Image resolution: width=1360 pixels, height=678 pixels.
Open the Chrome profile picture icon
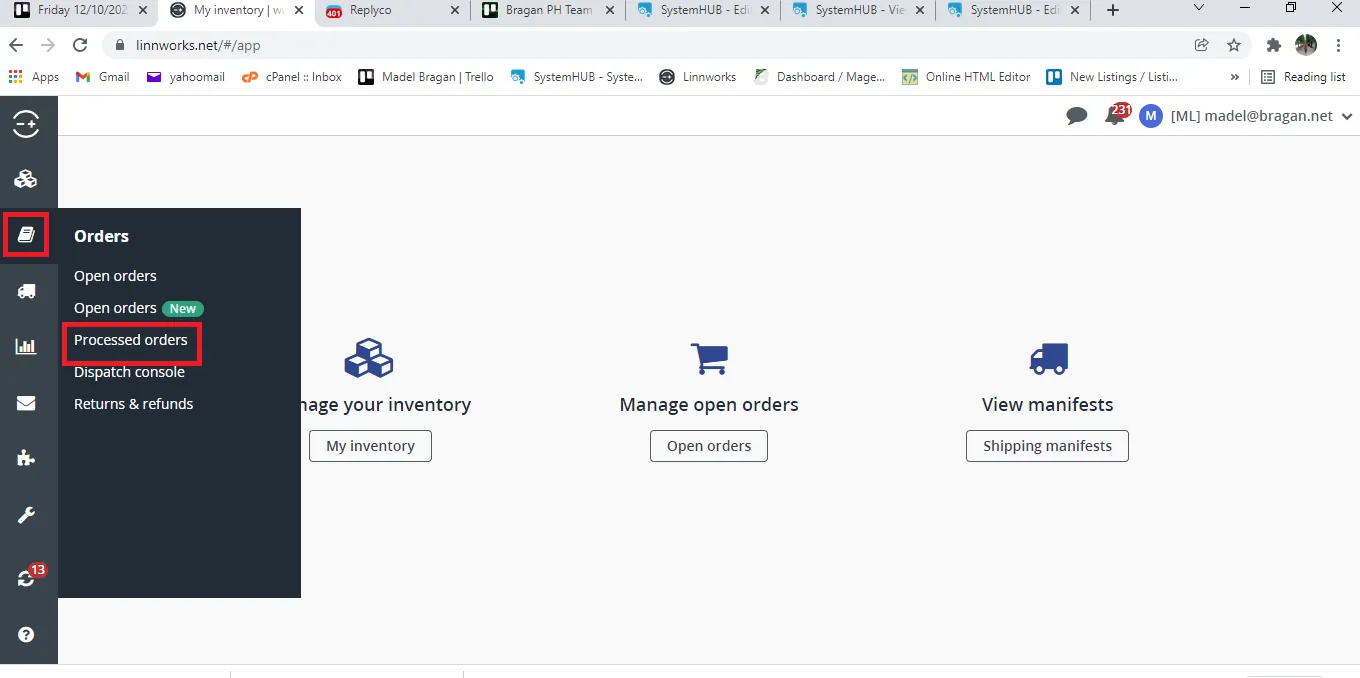pos(1306,45)
